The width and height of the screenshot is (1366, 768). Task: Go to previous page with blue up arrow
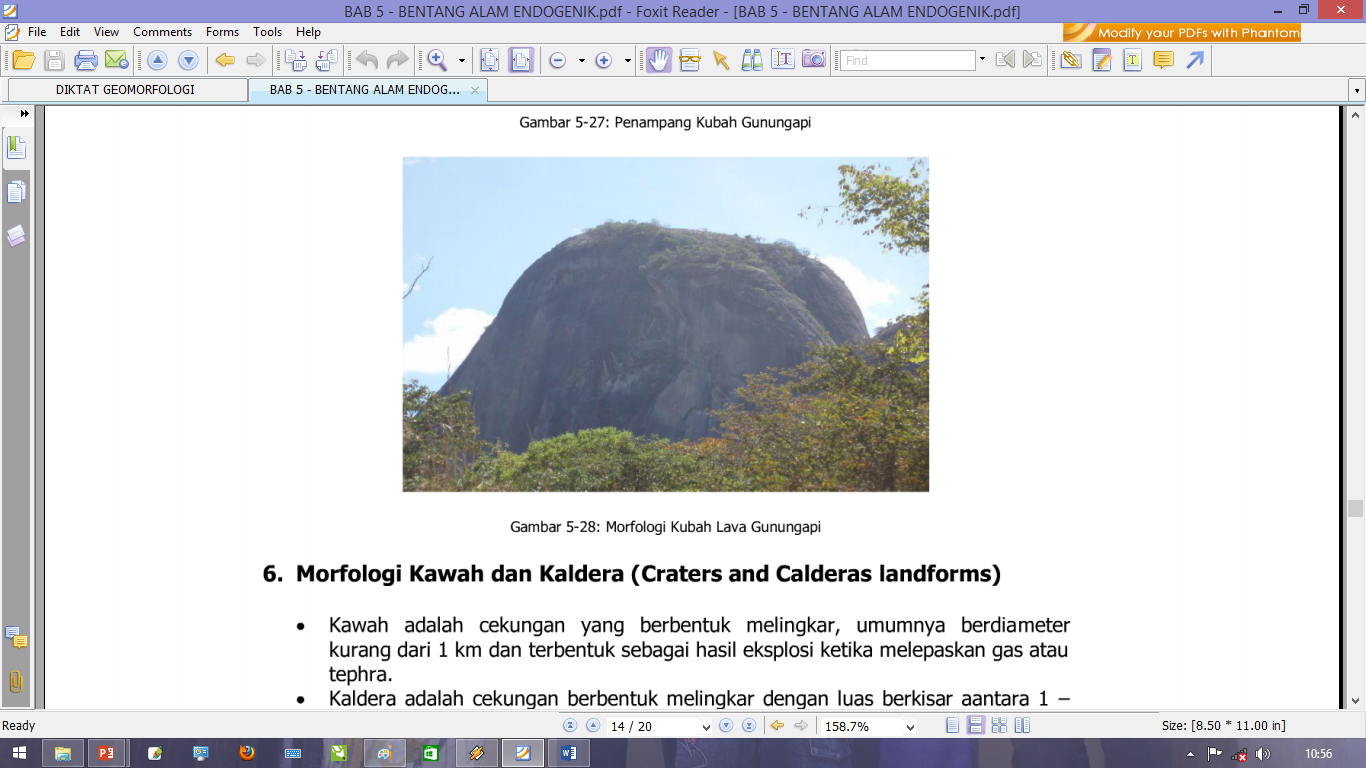(x=157, y=60)
